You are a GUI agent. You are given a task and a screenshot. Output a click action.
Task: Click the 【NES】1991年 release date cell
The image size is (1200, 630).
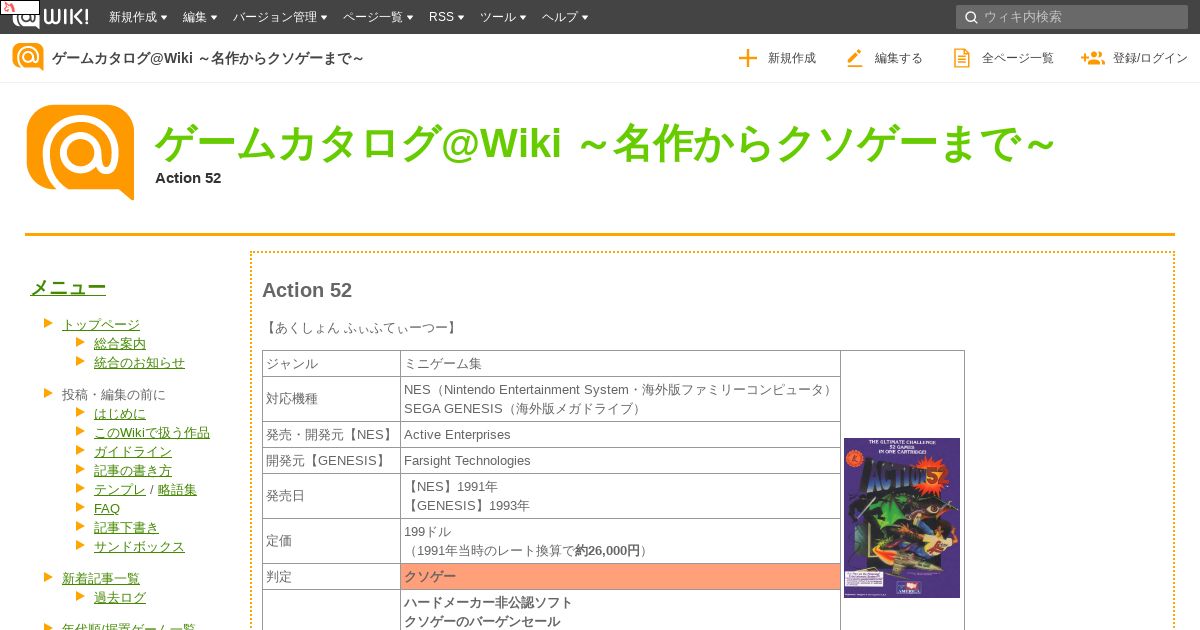(x=620, y=496)
